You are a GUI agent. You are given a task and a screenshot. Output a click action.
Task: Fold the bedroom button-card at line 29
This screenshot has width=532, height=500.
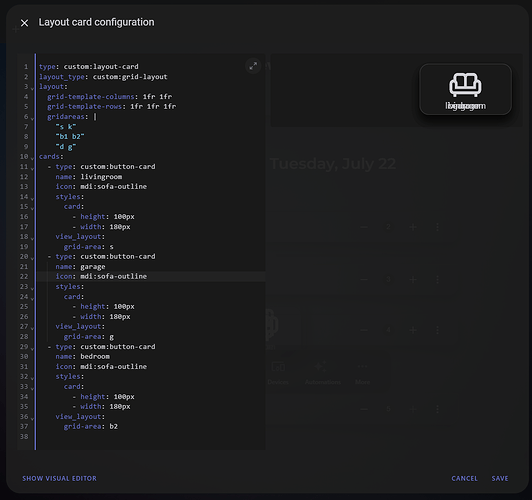(33, 348)
